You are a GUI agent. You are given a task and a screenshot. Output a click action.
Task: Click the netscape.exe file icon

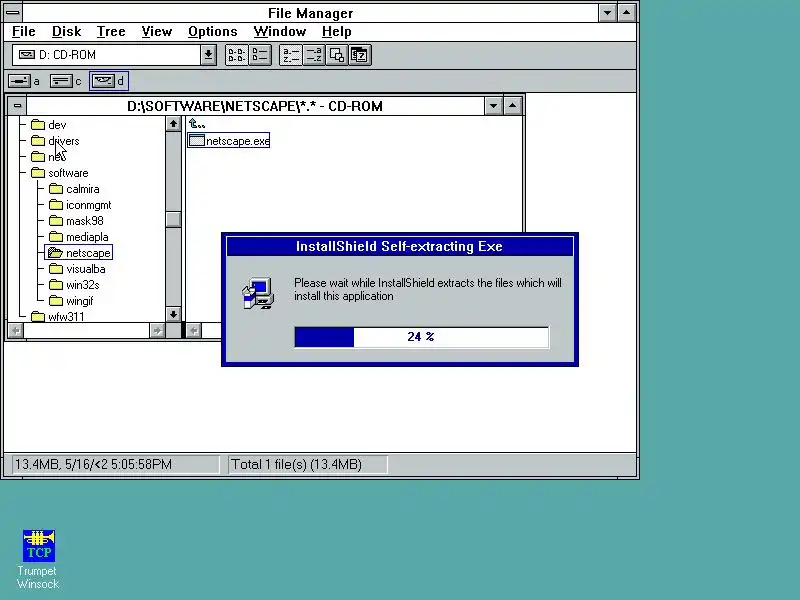[x=196, y=140]
